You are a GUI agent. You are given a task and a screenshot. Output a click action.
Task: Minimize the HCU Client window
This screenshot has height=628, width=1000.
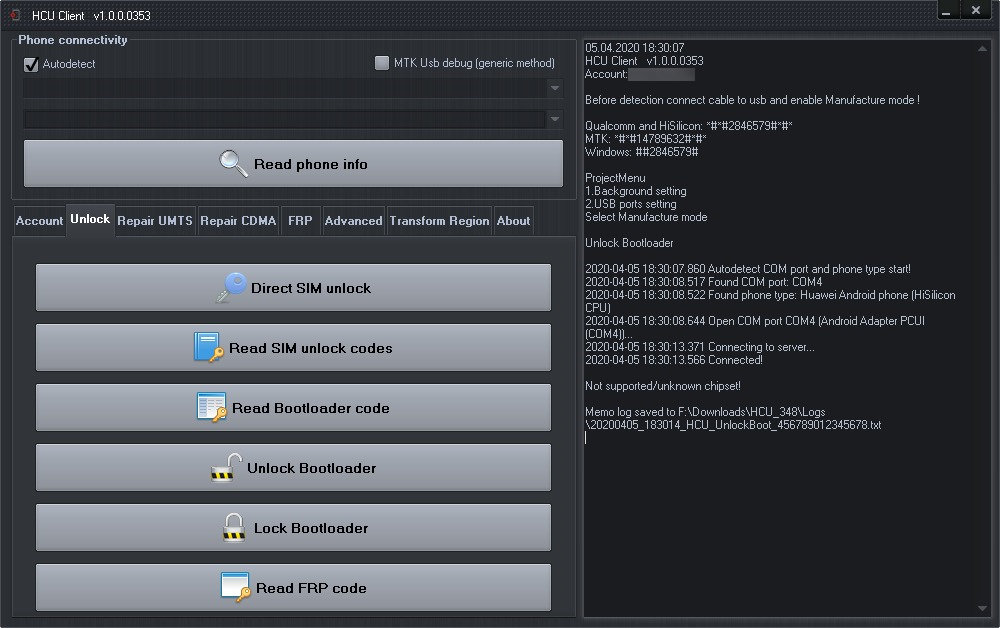[946, 11]
